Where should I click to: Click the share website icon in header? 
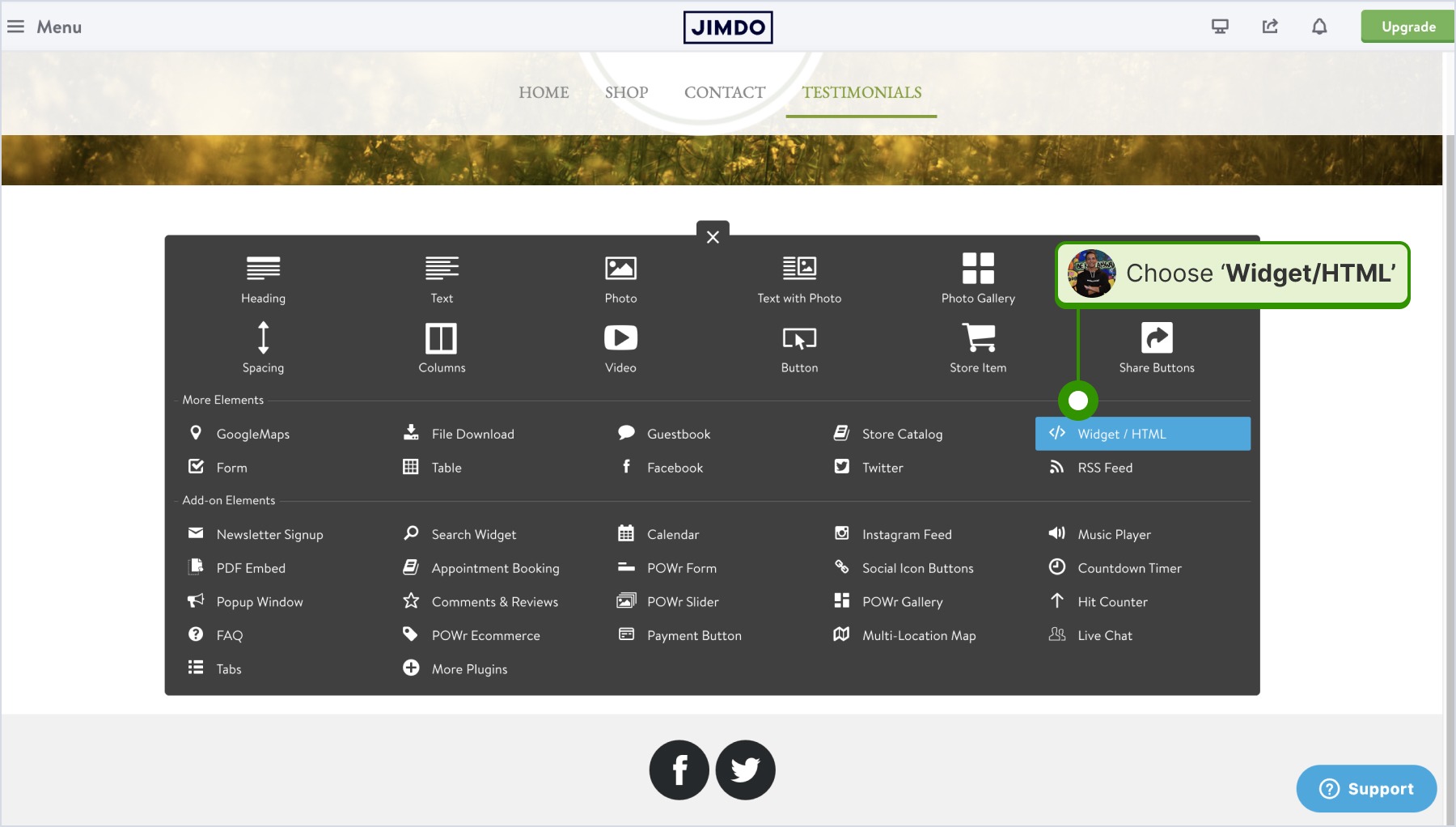pyautogui.click(x=1270, y=27)
